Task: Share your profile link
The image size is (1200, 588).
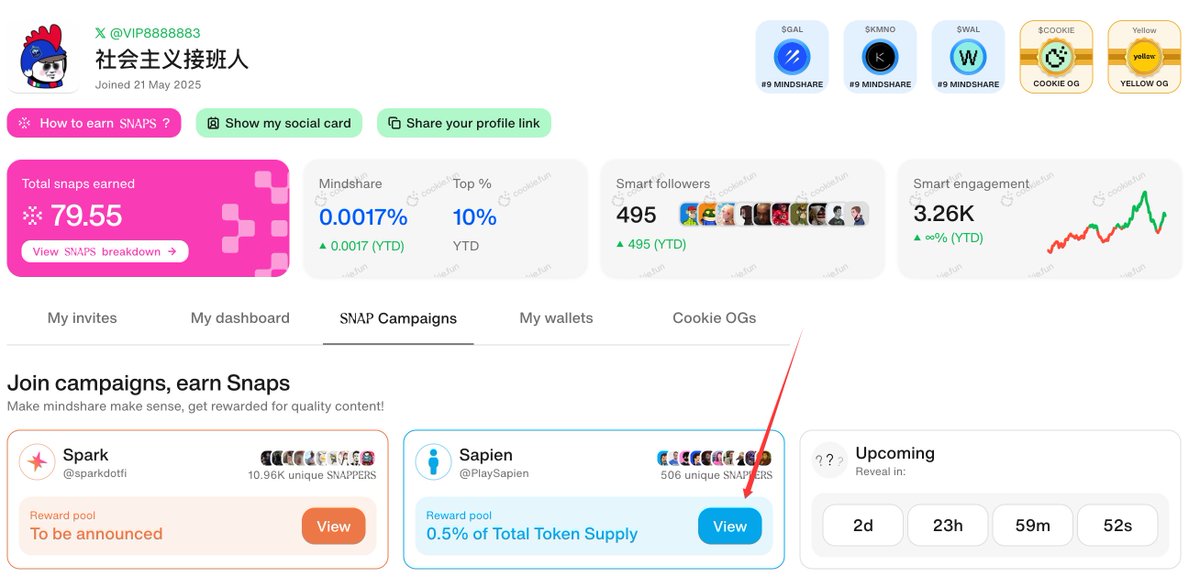Action: pos(464,123)
